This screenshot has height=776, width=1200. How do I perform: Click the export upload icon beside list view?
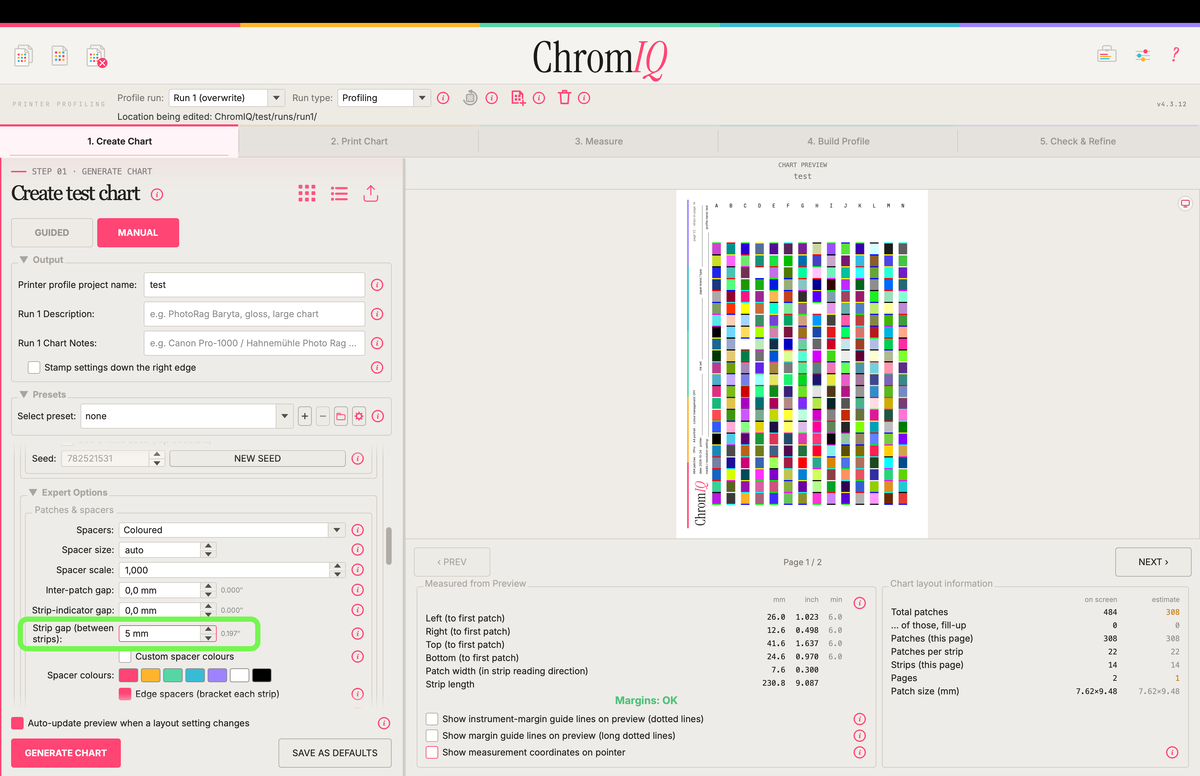tap(371, 194)
